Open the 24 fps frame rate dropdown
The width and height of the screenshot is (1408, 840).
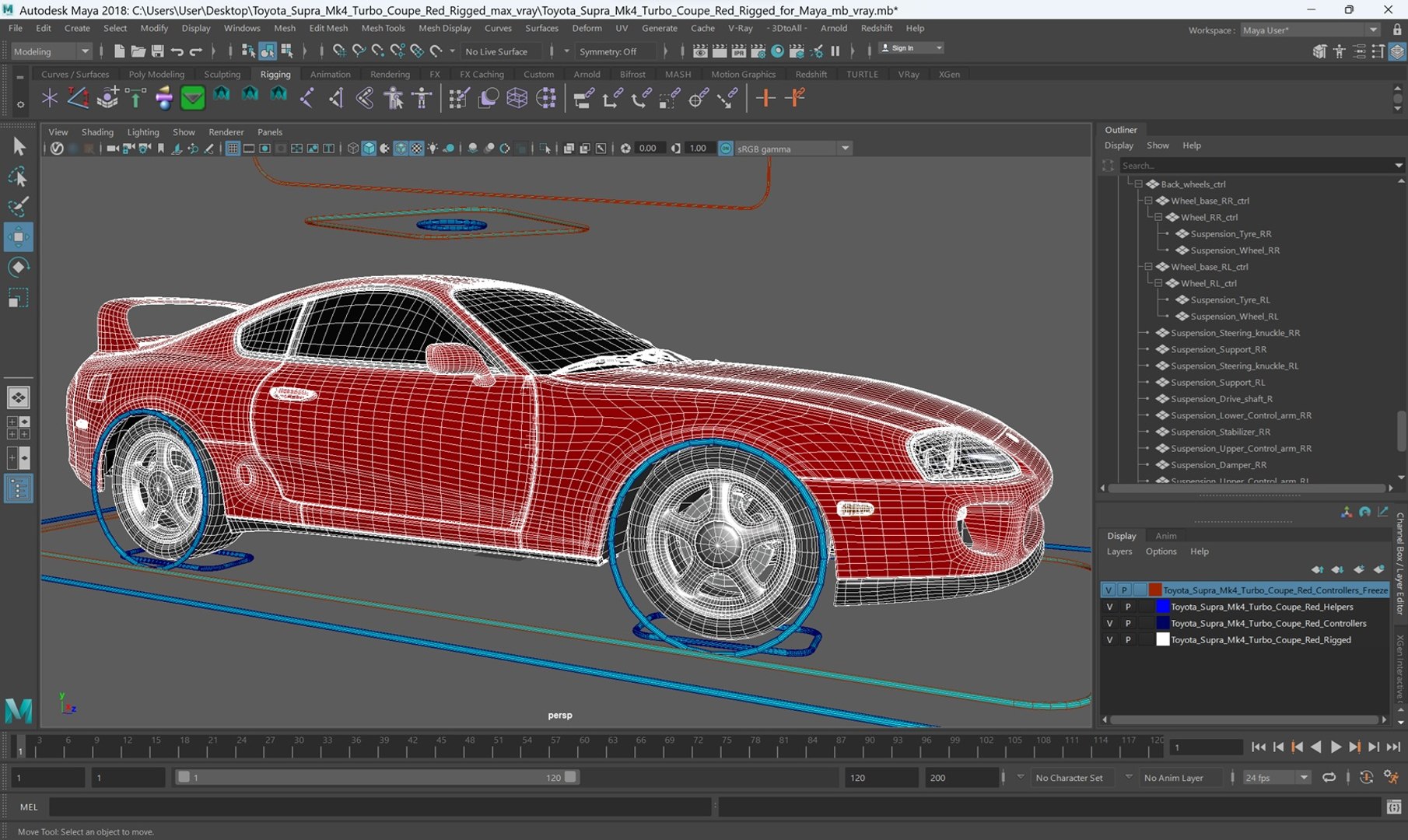1276,777
